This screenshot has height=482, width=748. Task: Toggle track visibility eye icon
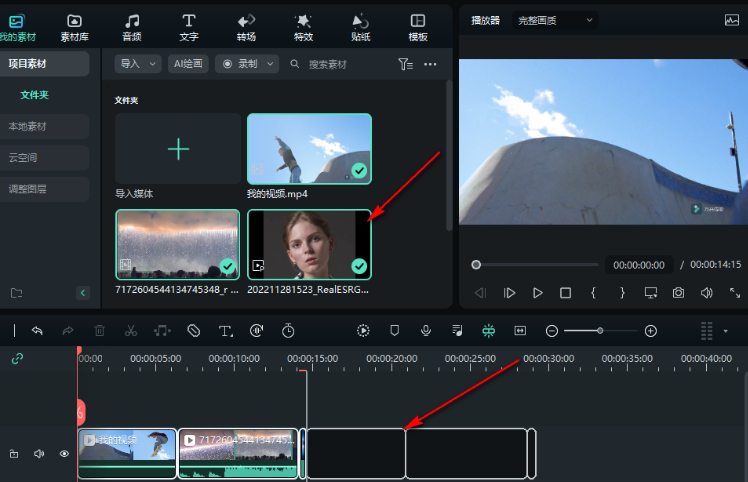pyautogui.click(x=64, y=454)
